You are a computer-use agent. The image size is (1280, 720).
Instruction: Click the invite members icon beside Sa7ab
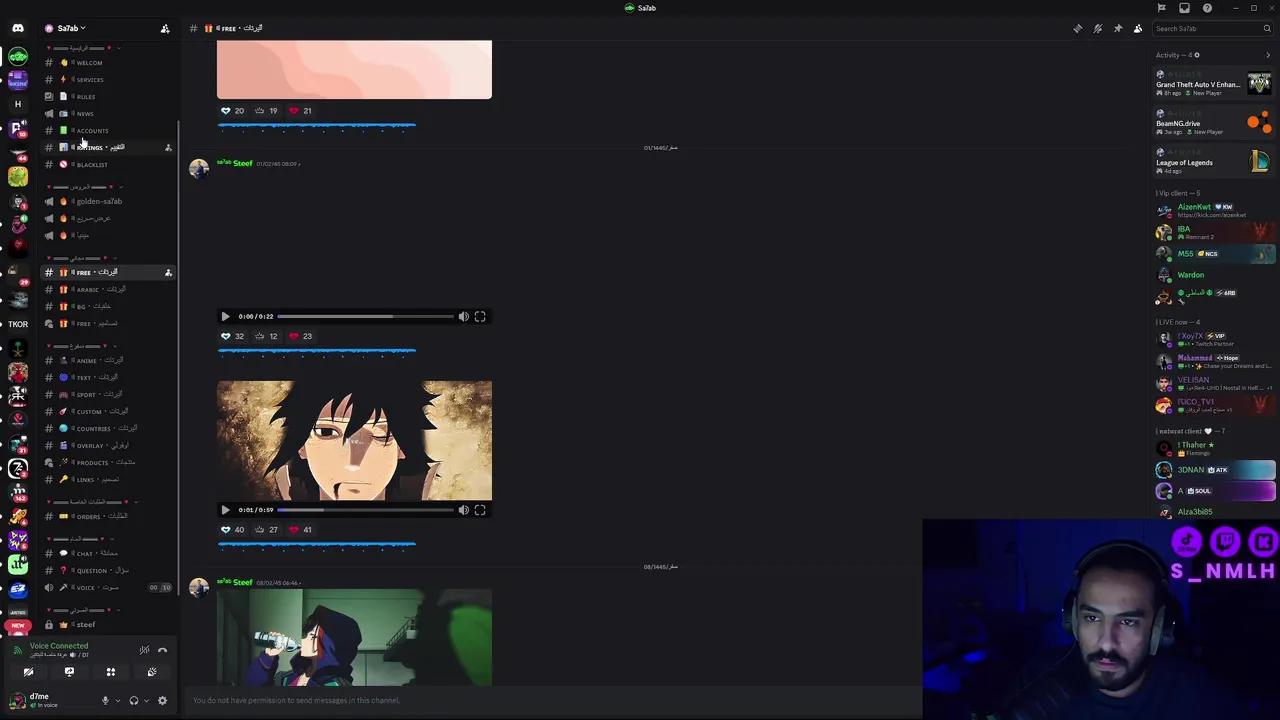point(165,28)
